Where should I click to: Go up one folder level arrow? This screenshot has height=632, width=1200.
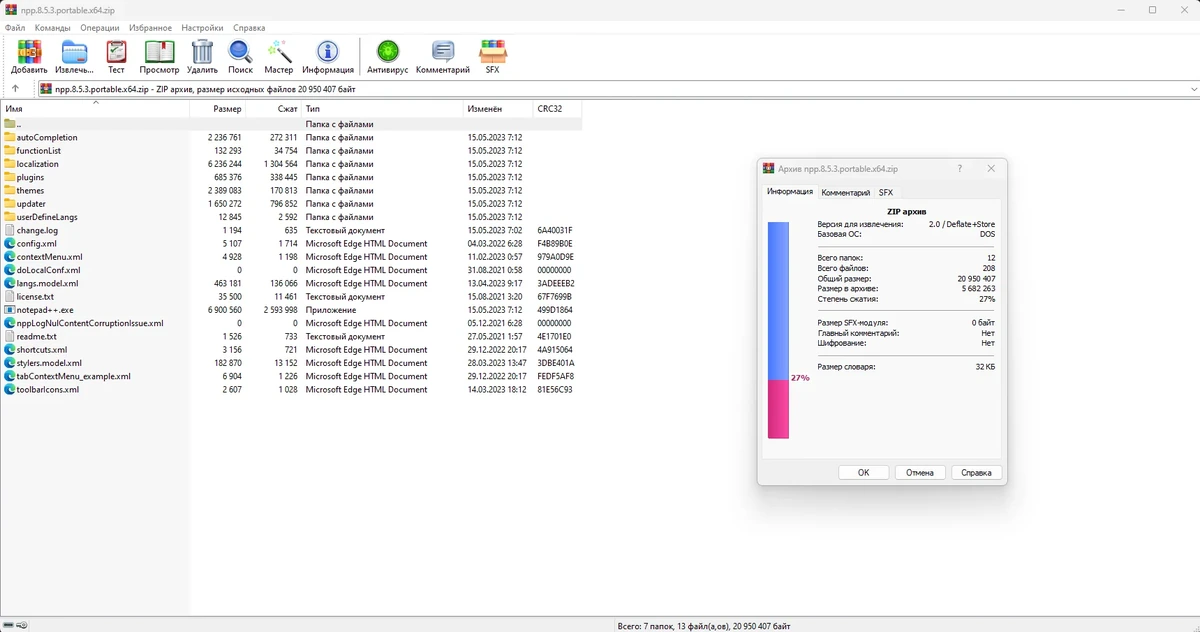[x=15, y=89]
